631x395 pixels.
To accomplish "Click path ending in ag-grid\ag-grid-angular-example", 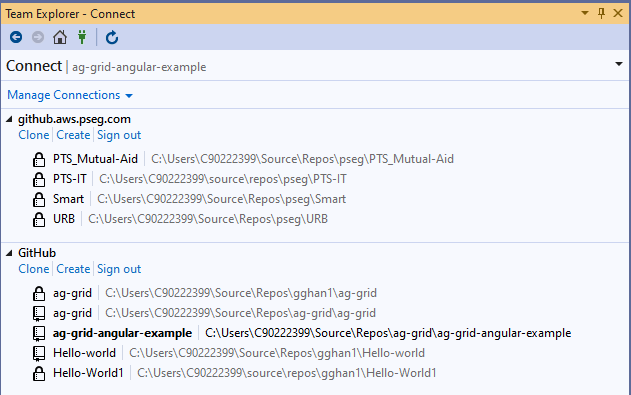I will point(388,333).
